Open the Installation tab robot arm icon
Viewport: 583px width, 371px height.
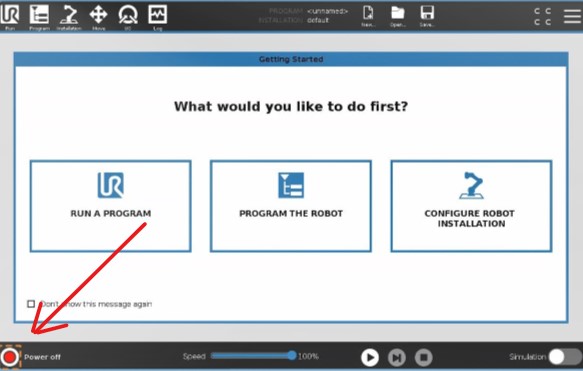coord(69,17)
